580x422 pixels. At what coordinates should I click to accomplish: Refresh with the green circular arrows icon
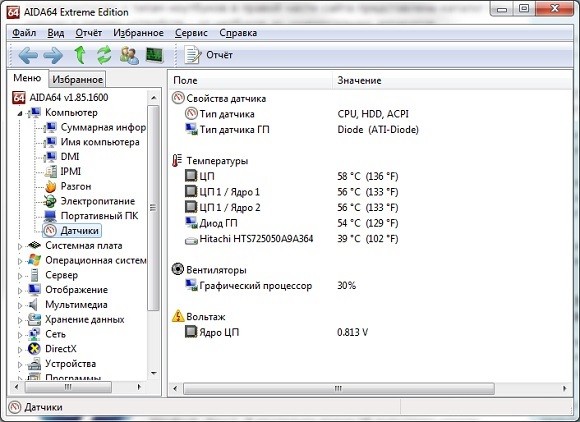[104, 55]
